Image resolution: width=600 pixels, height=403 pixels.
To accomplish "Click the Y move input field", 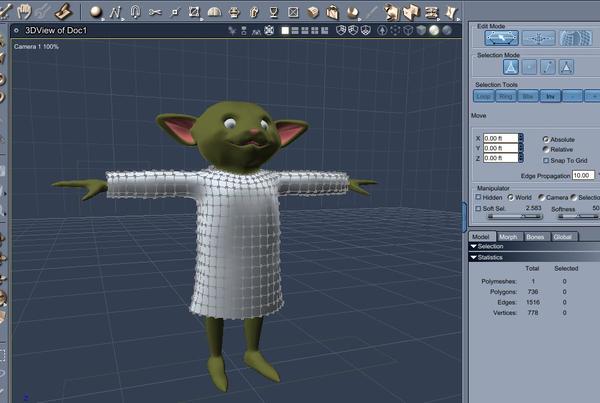I will pyautogui.click(x=501, y=148).
